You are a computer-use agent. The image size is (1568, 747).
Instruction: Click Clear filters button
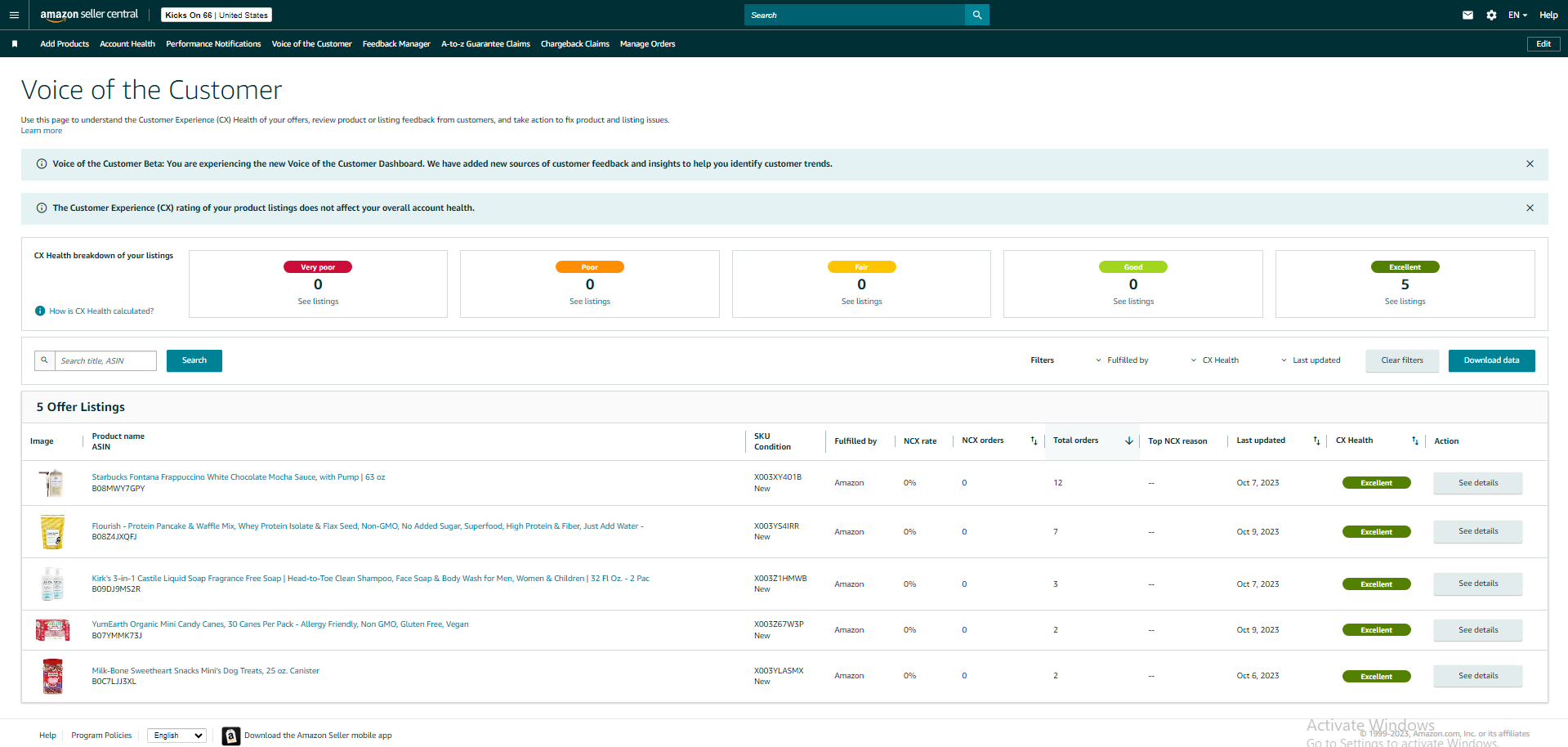[x=1402, y=360]
